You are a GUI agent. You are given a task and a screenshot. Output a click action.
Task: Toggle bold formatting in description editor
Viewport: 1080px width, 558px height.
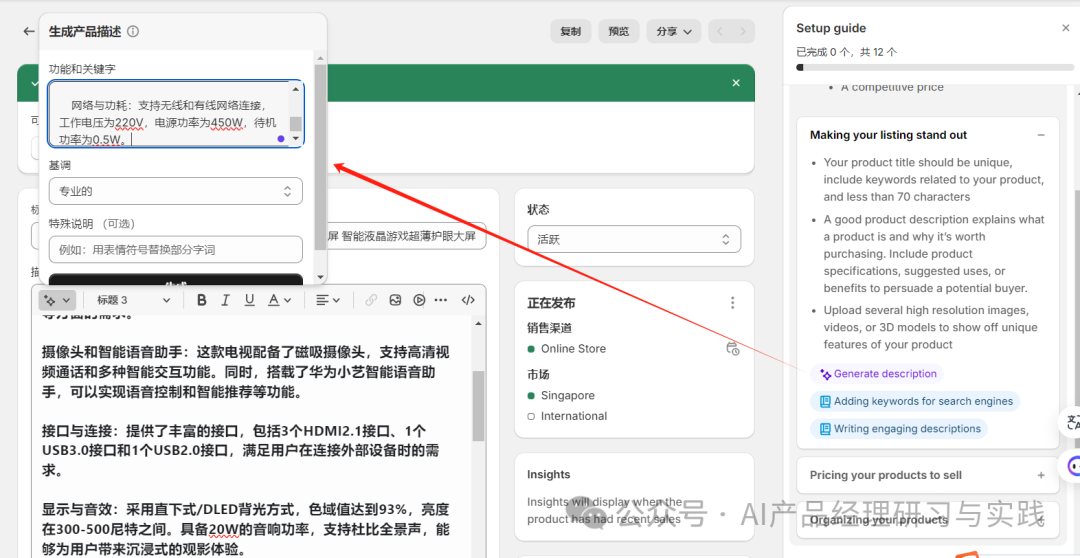pos(201,300)
